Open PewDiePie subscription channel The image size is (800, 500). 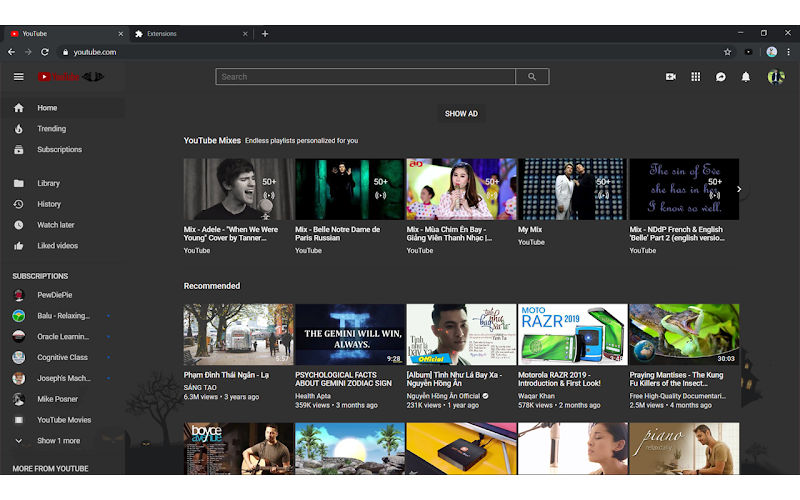point(62,295)
